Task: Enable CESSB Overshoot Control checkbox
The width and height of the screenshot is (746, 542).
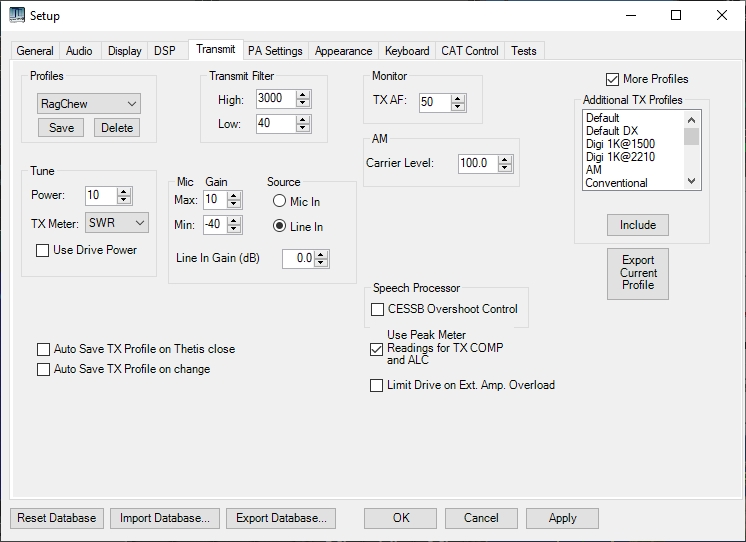Action: (x=378, y=309)
